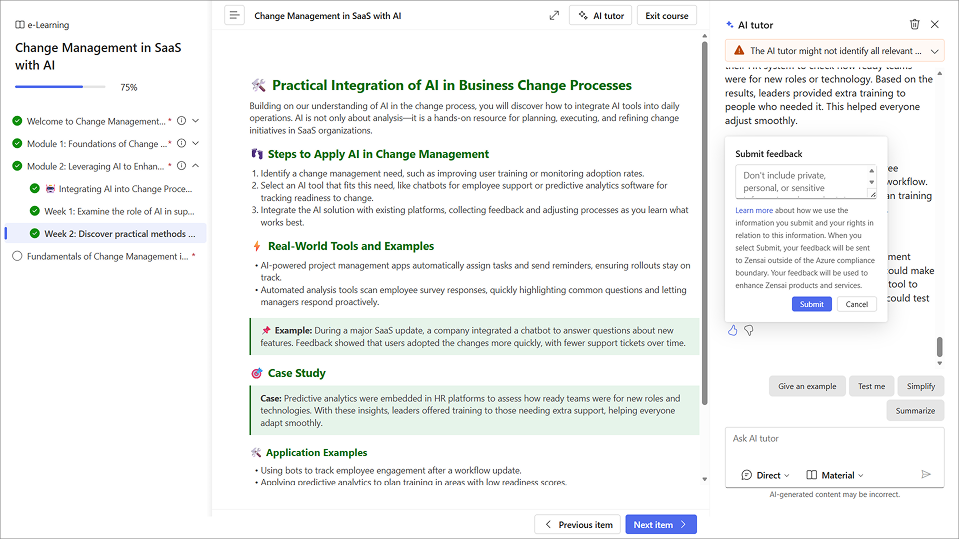The height and width of the screenshot is (539, 959).
Task: Expand Module 1 Foundations section
Action: 196,144
